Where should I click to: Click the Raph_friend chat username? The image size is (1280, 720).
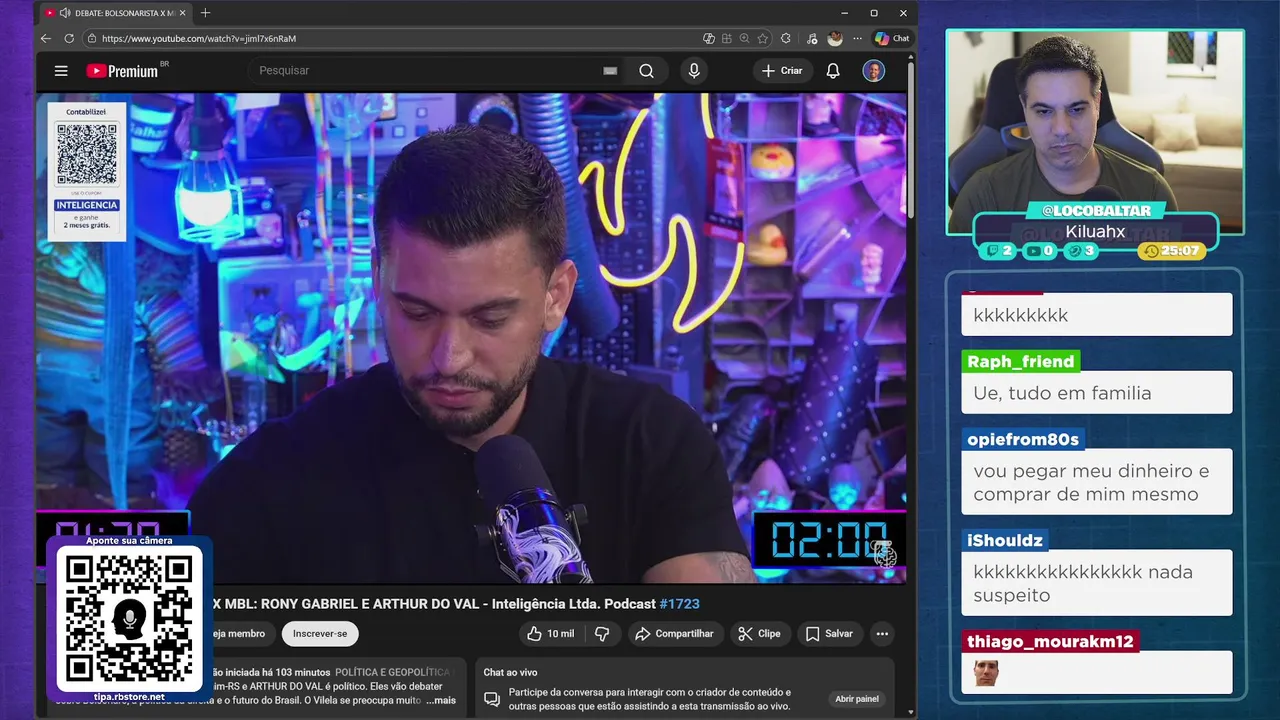1020,362
